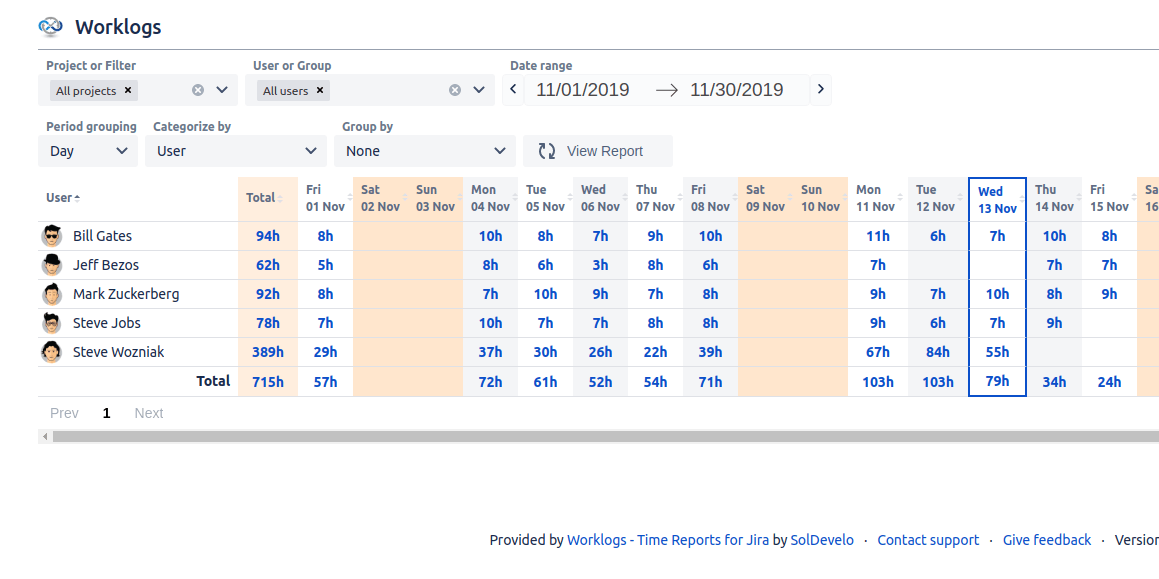Toggle sorting on the Total column header

pyautogui.click(x=282, y=197)
